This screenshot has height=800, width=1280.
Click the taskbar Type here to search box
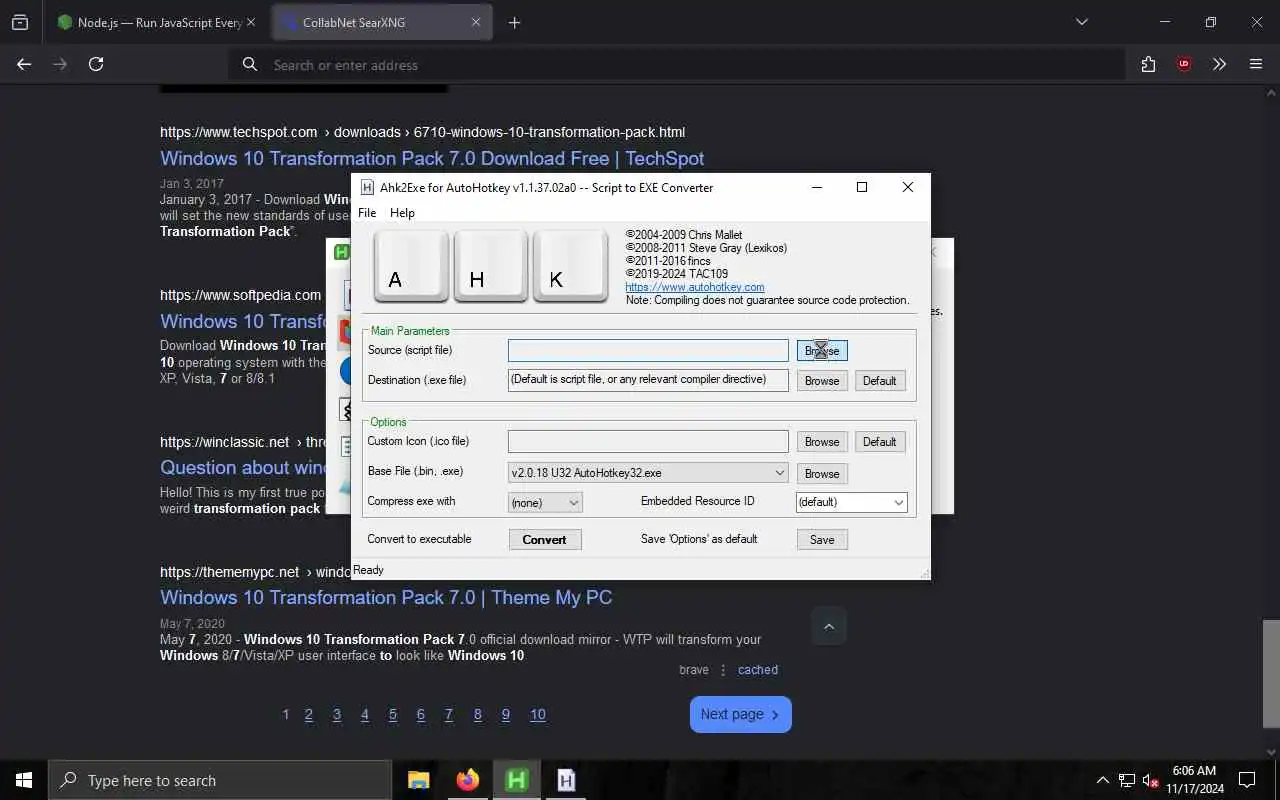[220, 780]
